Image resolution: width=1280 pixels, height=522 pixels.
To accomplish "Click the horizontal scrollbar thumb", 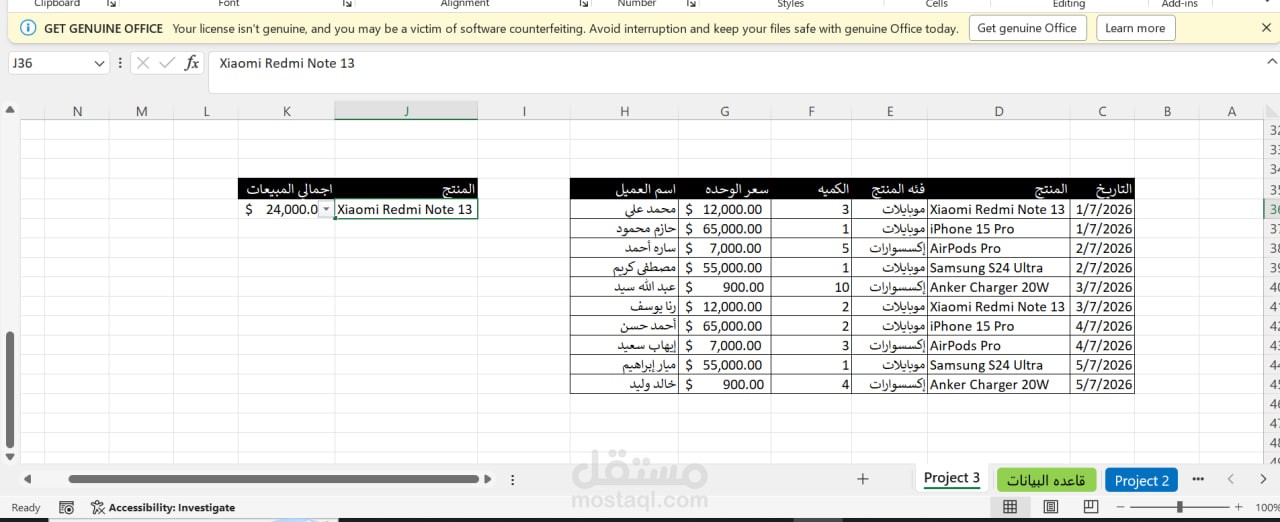I will pos(273,479).
